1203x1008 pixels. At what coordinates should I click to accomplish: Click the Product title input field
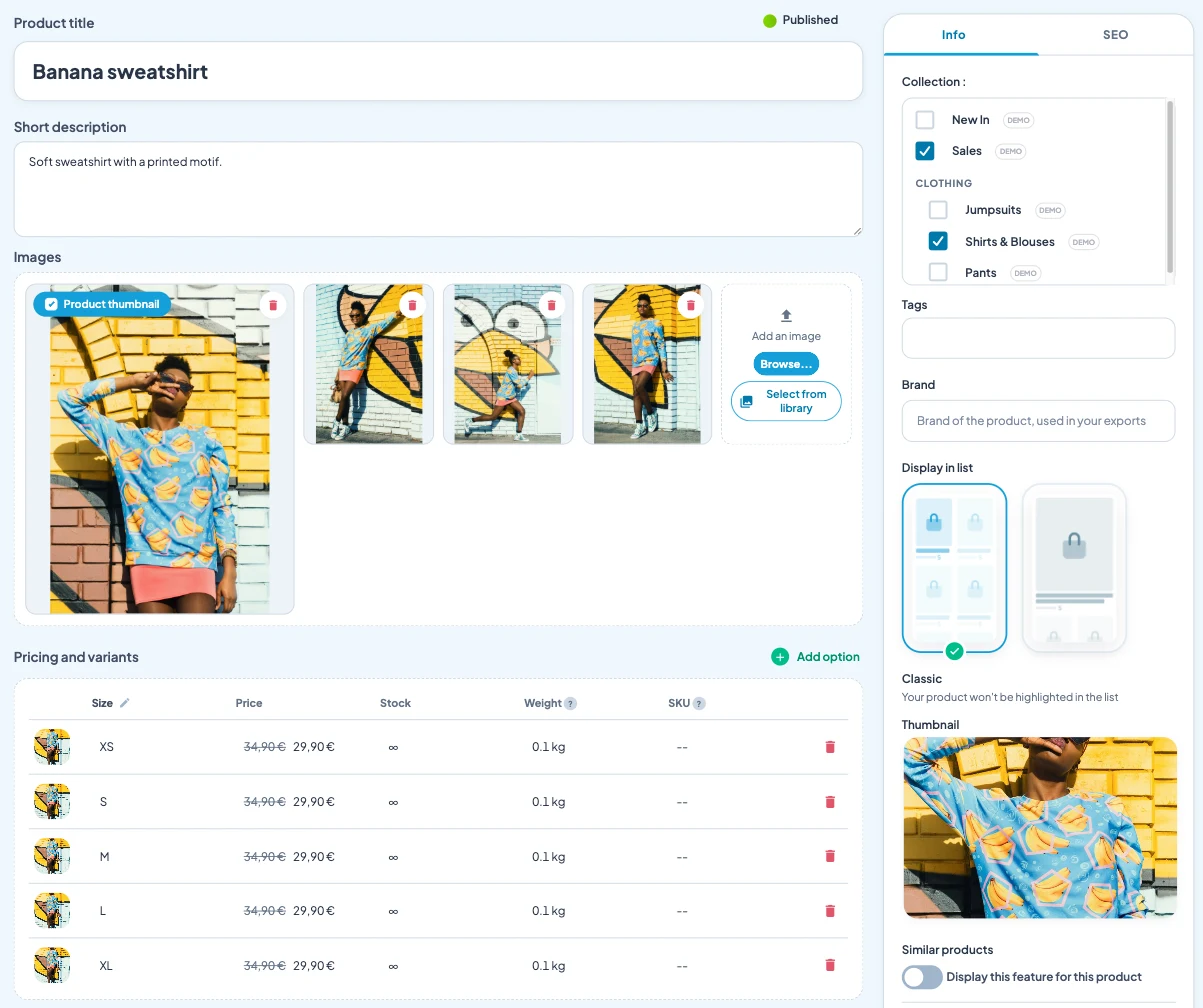(x=438, y=71)
